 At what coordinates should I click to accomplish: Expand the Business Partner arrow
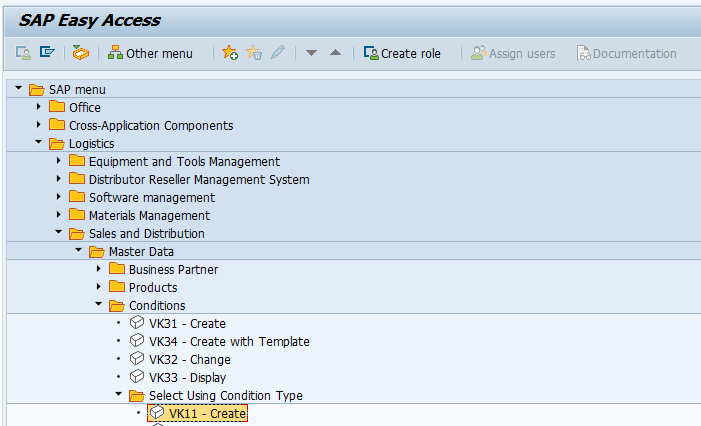[99, 269]
